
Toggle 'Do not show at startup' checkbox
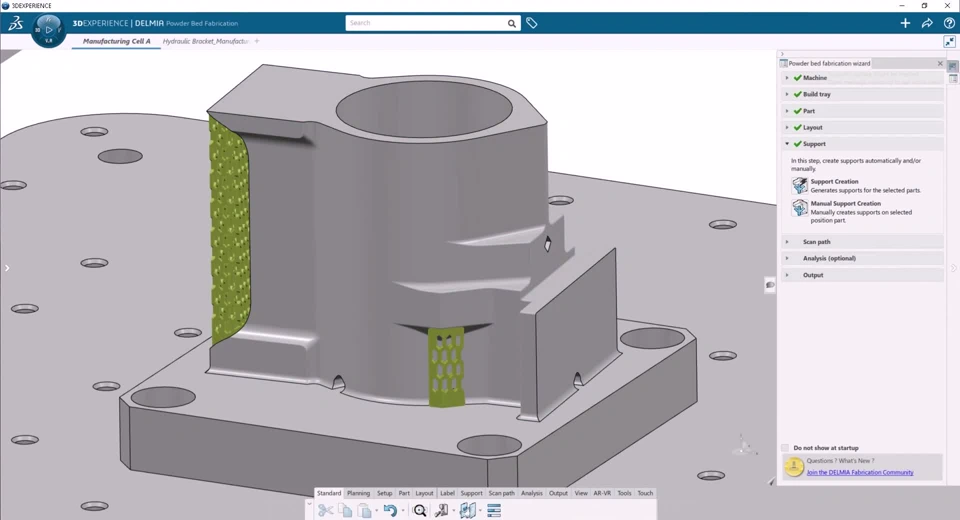tap(785, 448)
